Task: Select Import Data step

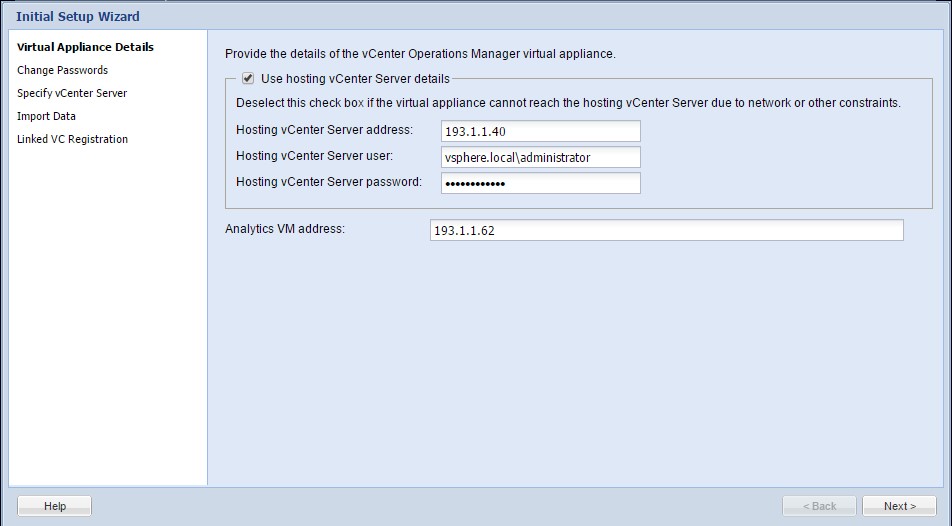Action: click(46, 116)
